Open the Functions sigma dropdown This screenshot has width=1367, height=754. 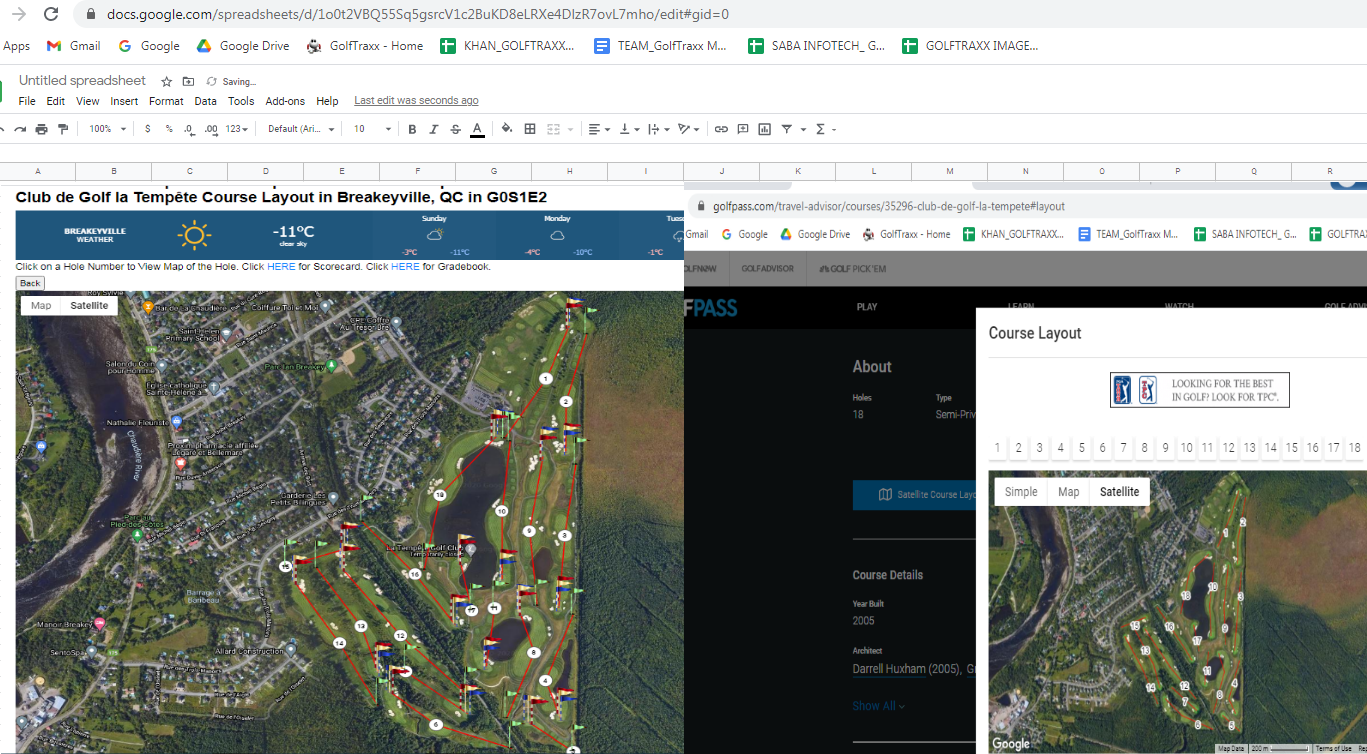(x=825, y=129)
